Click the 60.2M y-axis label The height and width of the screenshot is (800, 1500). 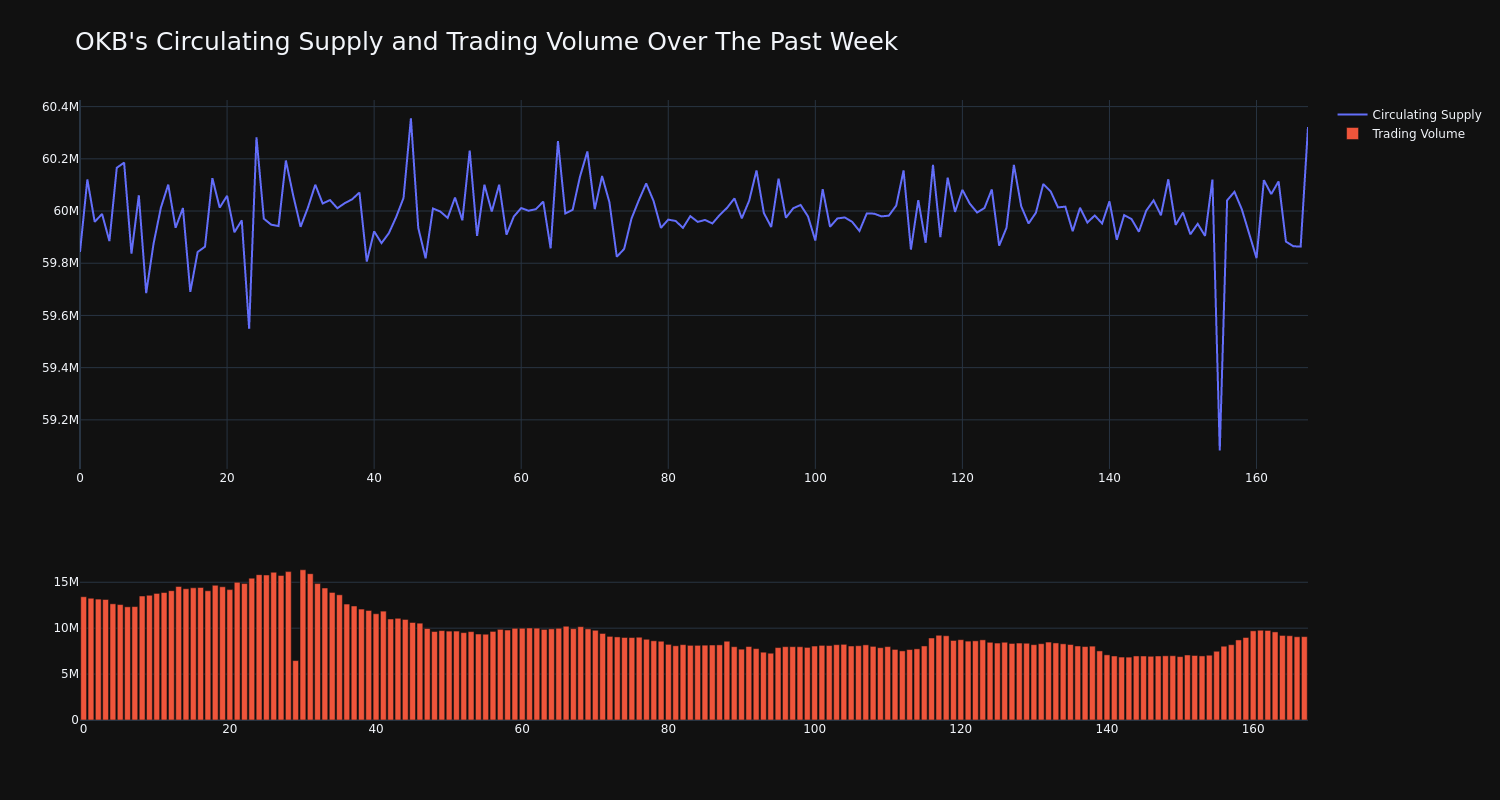[60, 159]
